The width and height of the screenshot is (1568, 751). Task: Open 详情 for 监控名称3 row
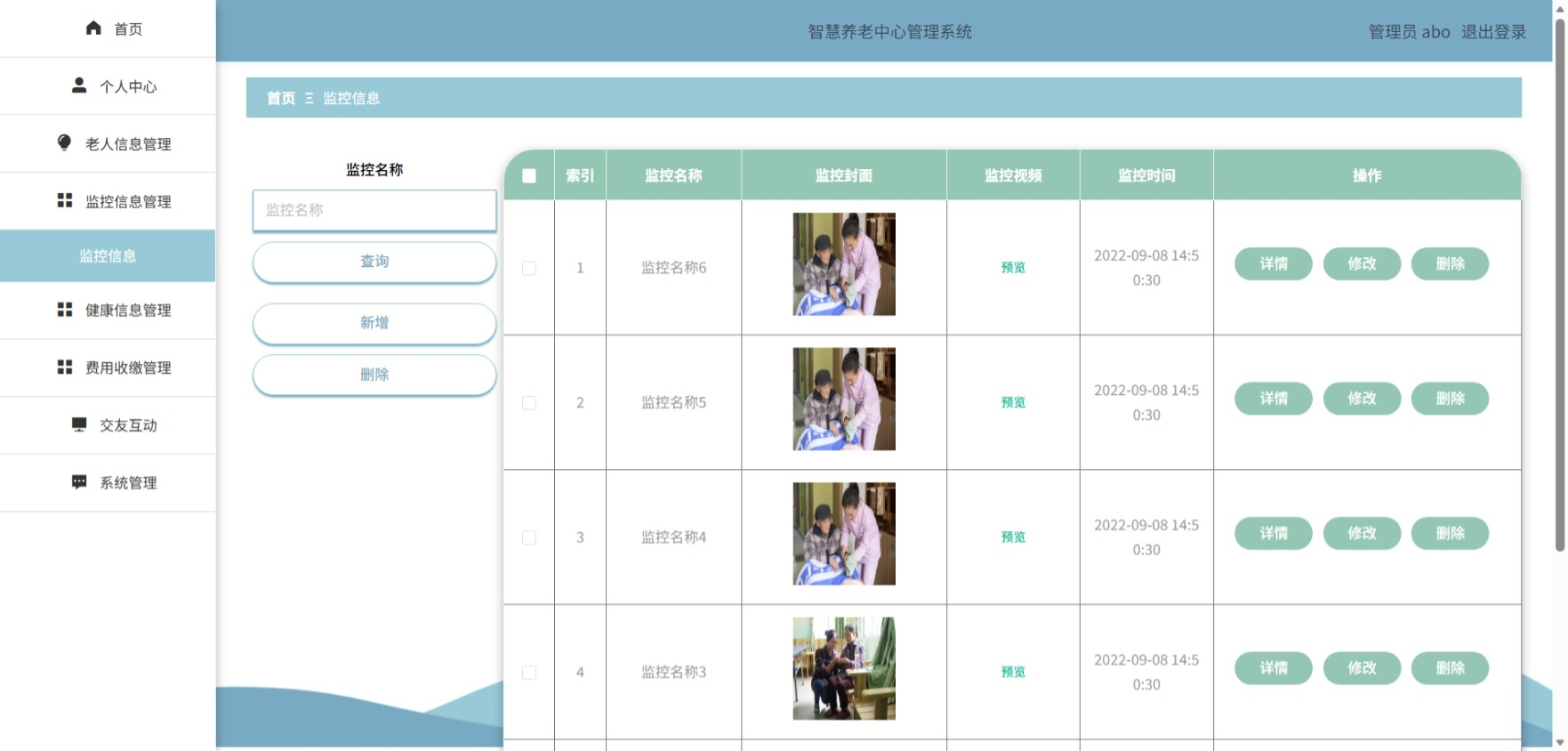[x=1274, y=668]
